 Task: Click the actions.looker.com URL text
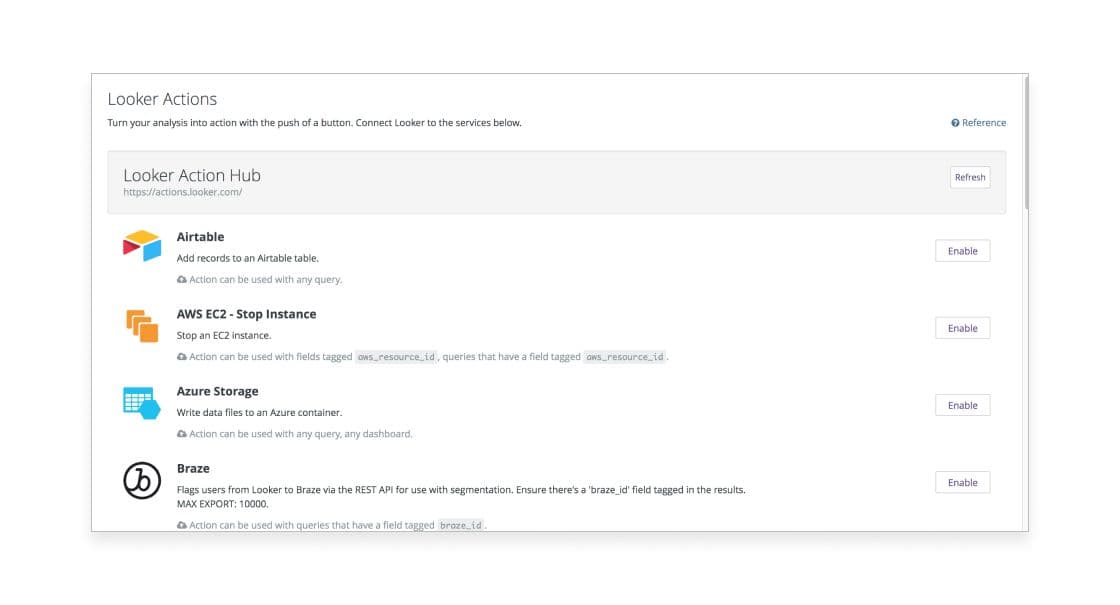pyautogui.click(x=182, y=192)
